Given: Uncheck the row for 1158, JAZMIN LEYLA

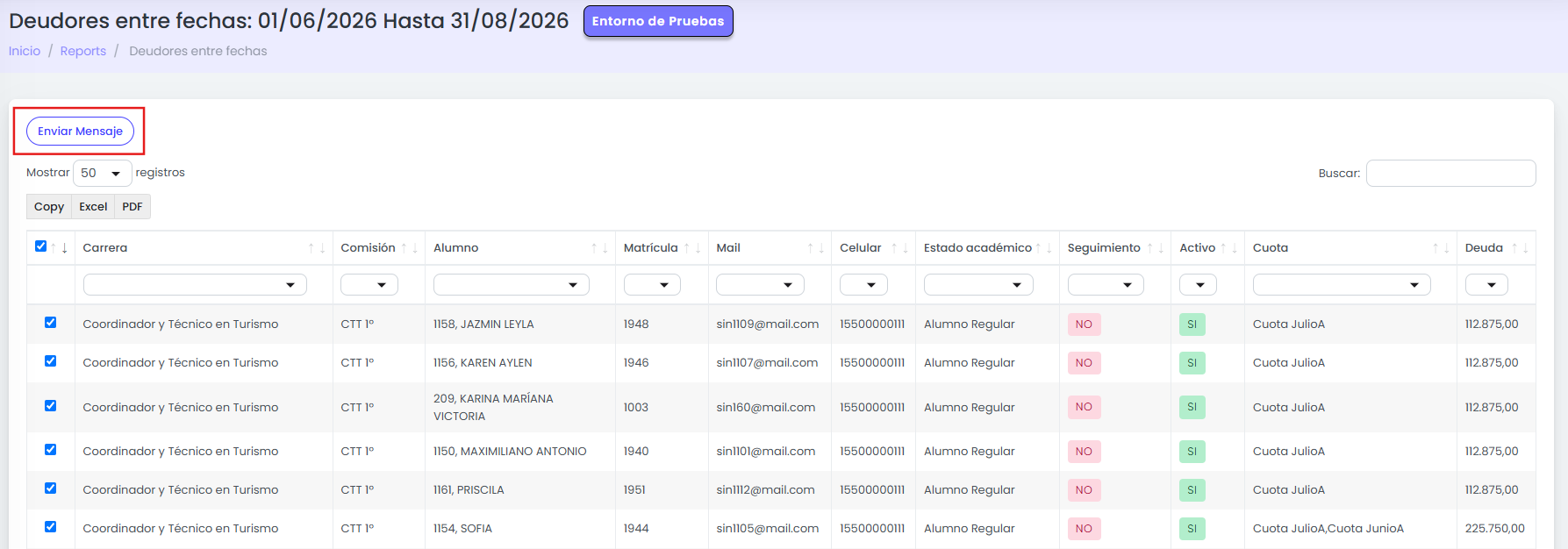Looking at the screenshot, I should coord(50,323).
